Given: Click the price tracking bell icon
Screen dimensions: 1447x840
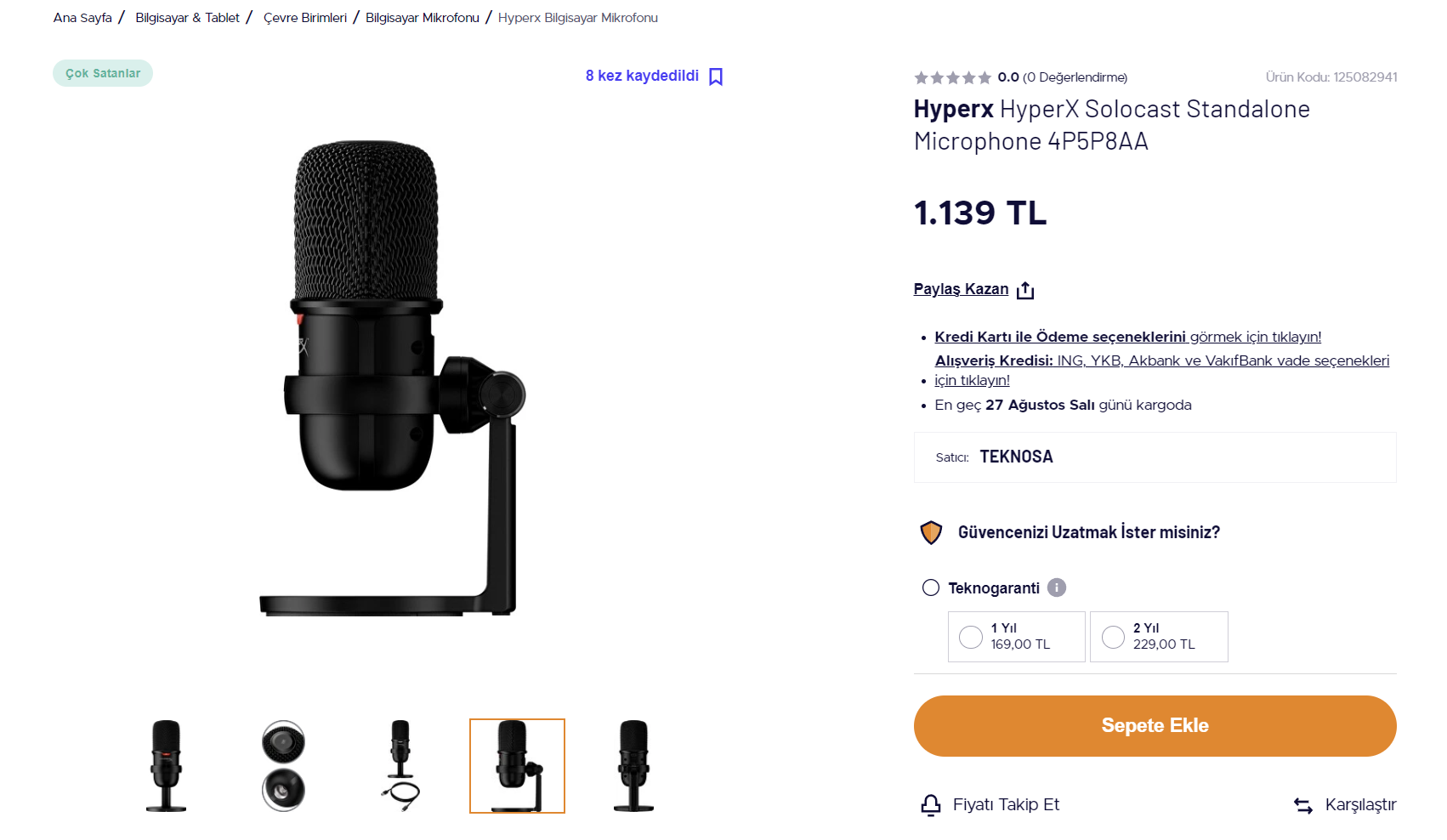Looking at the screenshot, I should click(931, 804).
